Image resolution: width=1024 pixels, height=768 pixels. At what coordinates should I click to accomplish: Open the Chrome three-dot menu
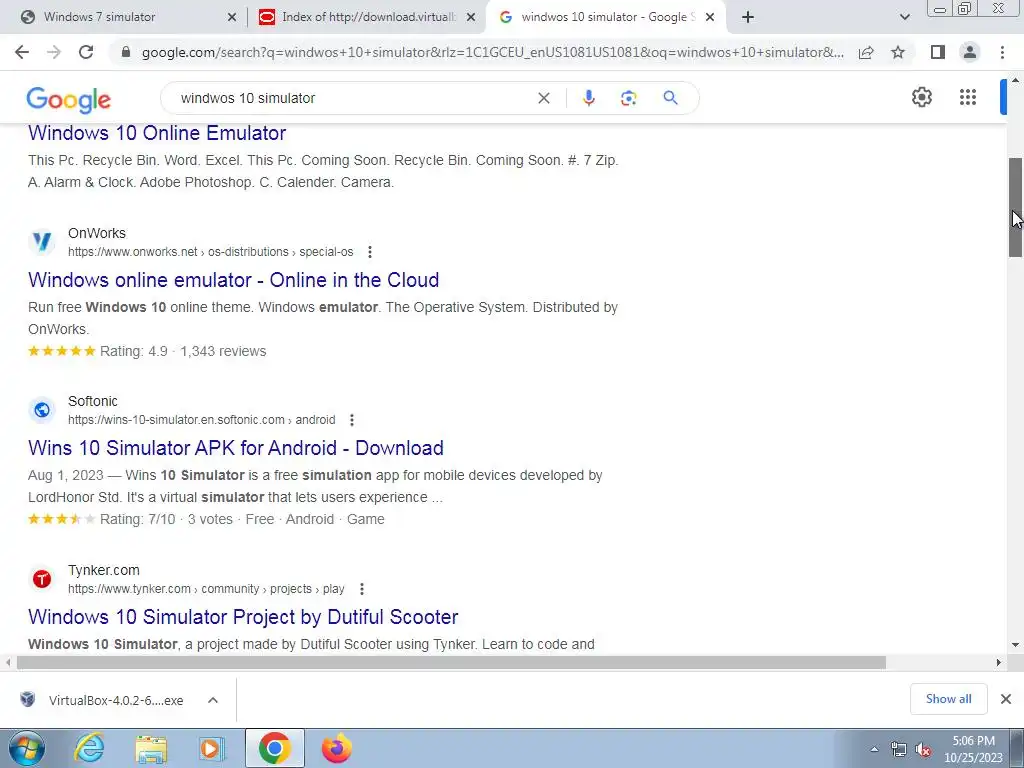[x=1002, y=52]
